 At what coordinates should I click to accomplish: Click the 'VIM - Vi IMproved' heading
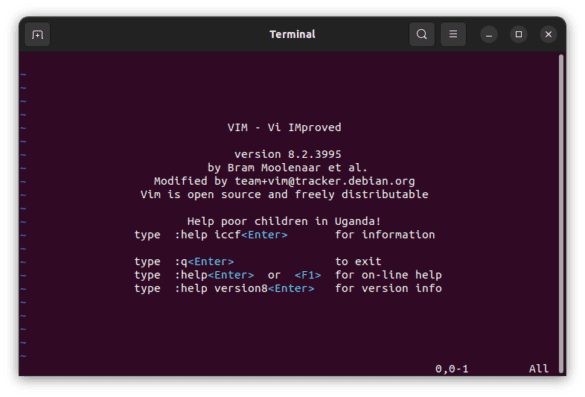tap(284, 128)
